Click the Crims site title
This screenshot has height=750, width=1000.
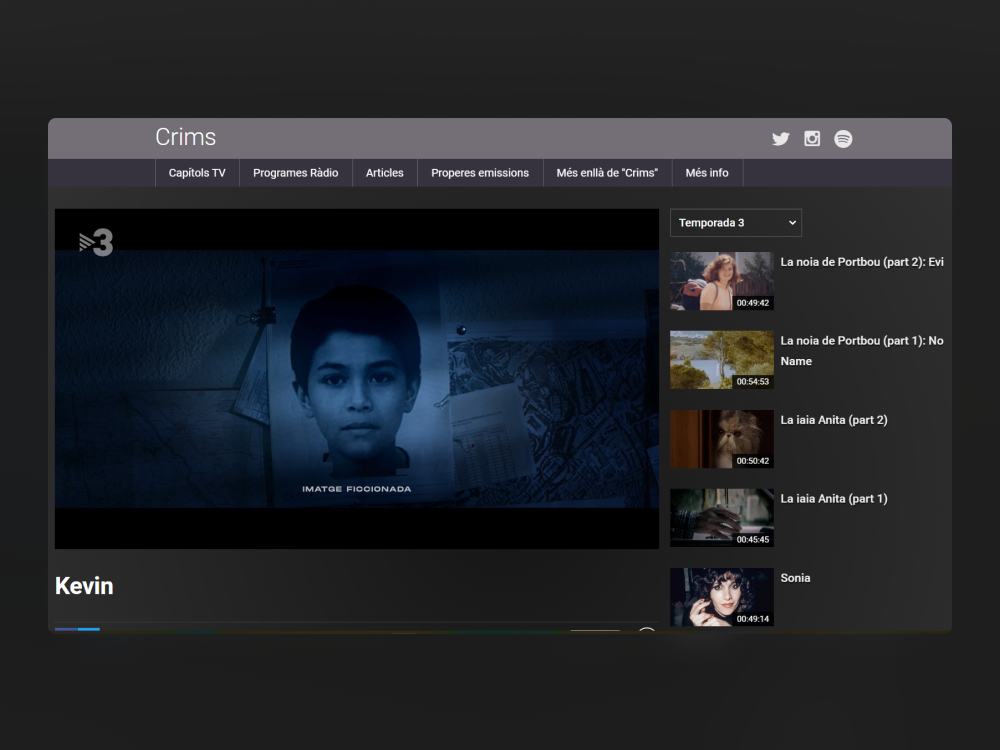tap(186, 138)
